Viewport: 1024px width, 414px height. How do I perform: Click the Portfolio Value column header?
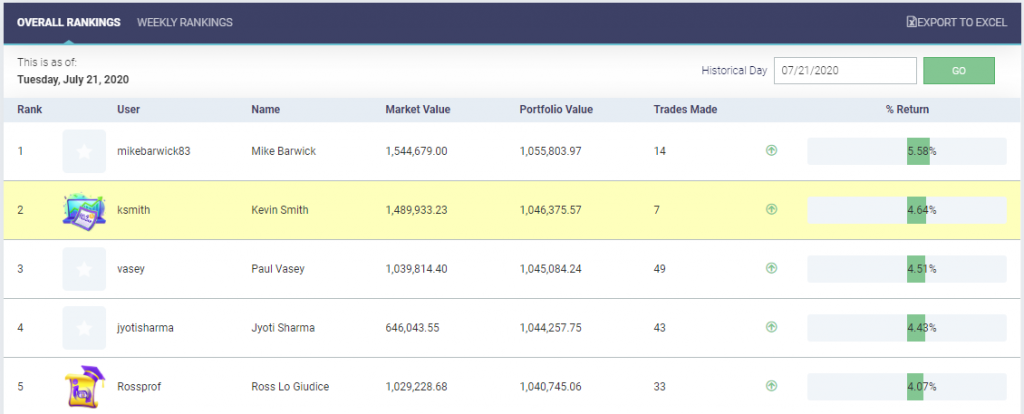(x=556, y=110)
